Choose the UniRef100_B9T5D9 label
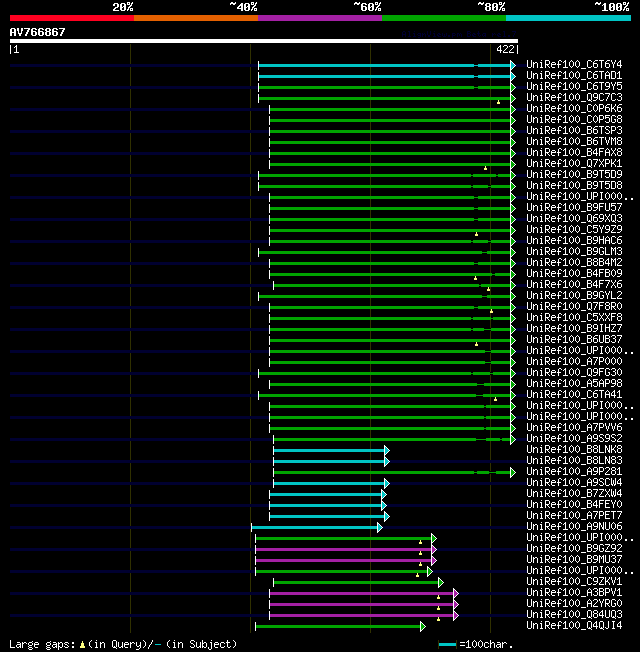The width and height of the screenshot is (640, 652). tap(574, 175)
